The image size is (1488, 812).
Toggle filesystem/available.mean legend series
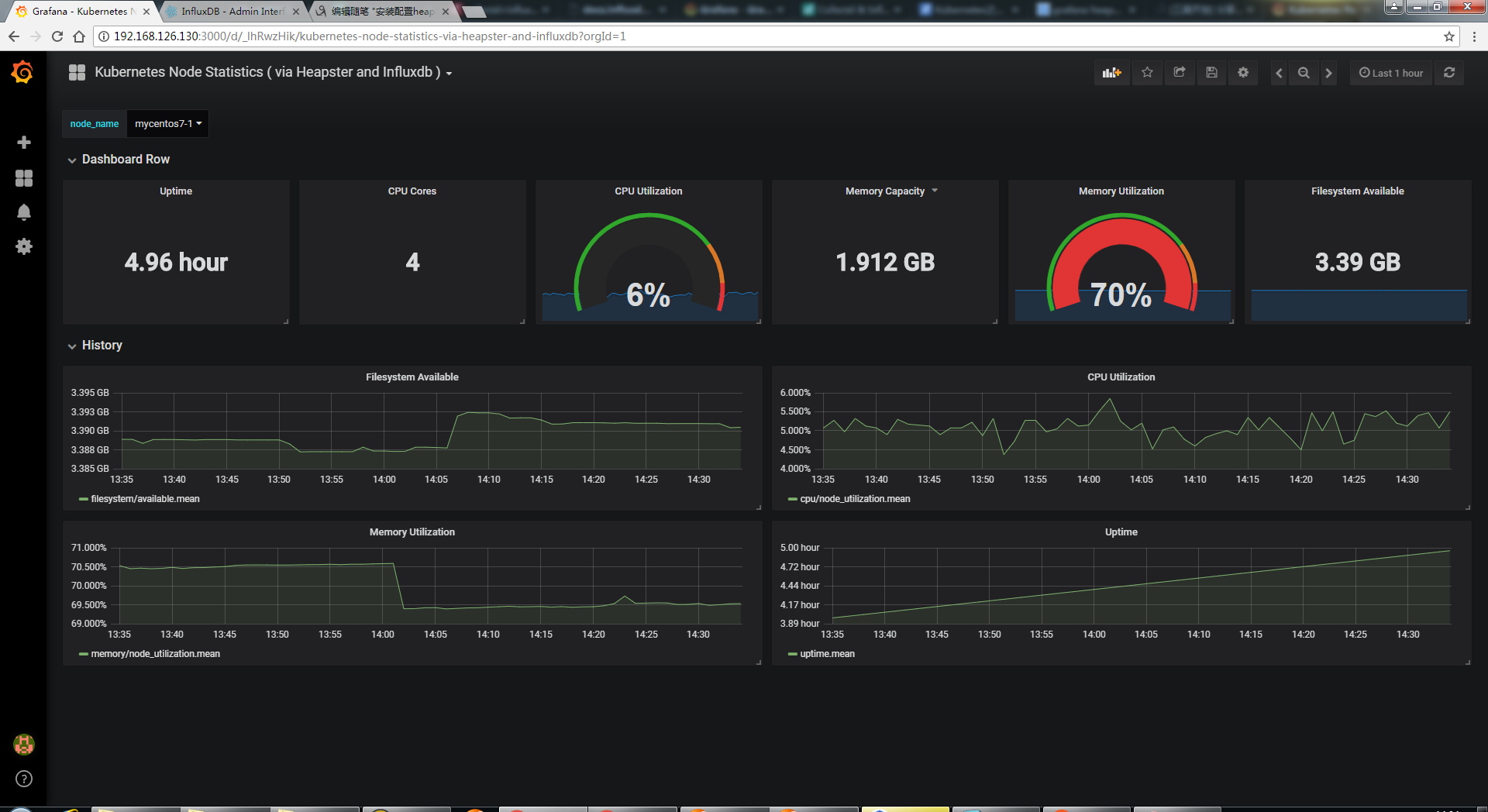point(145,499)
